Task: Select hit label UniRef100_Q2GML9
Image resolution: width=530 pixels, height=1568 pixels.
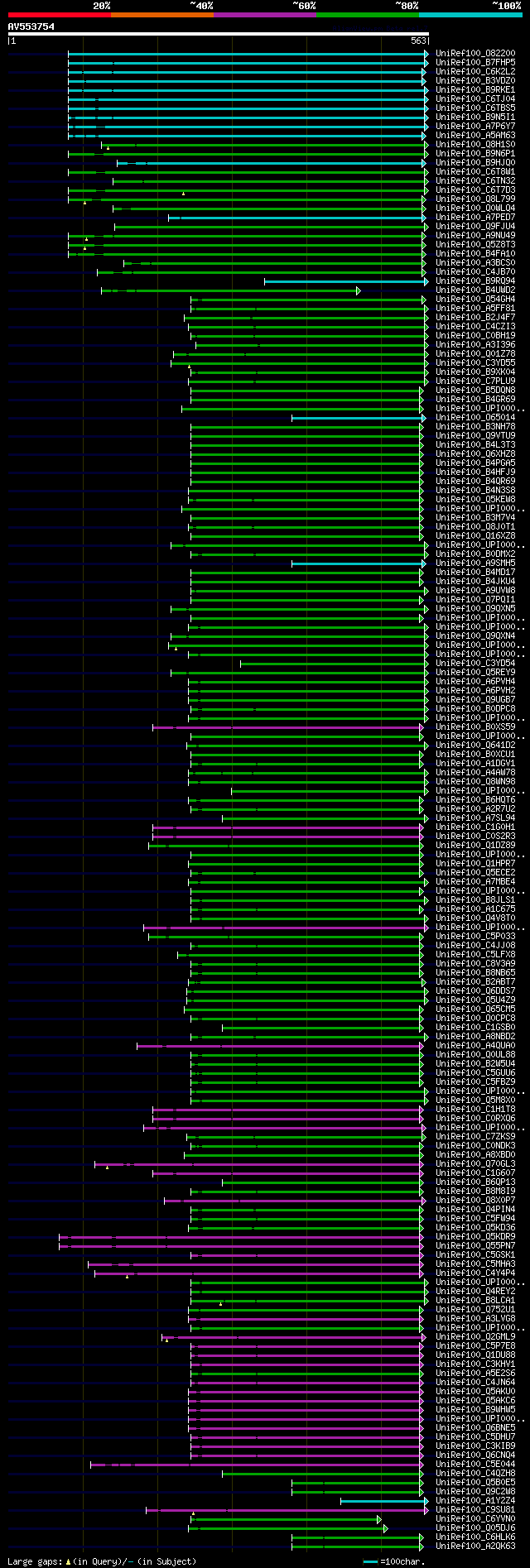Action: point(476,1337)
